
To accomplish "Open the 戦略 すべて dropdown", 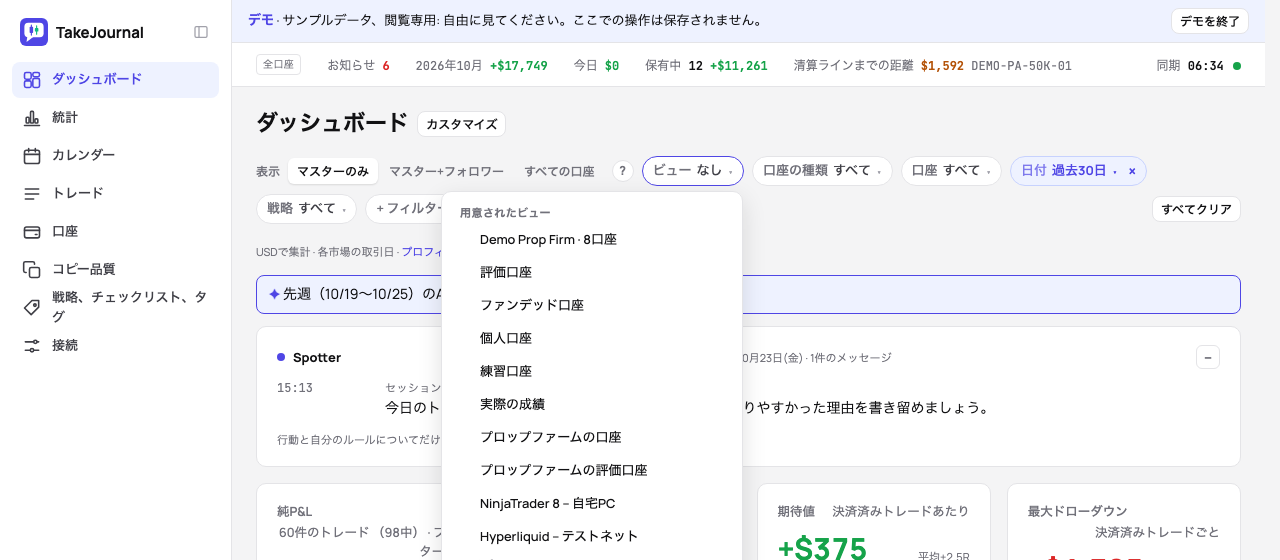I will click(306, 209).
